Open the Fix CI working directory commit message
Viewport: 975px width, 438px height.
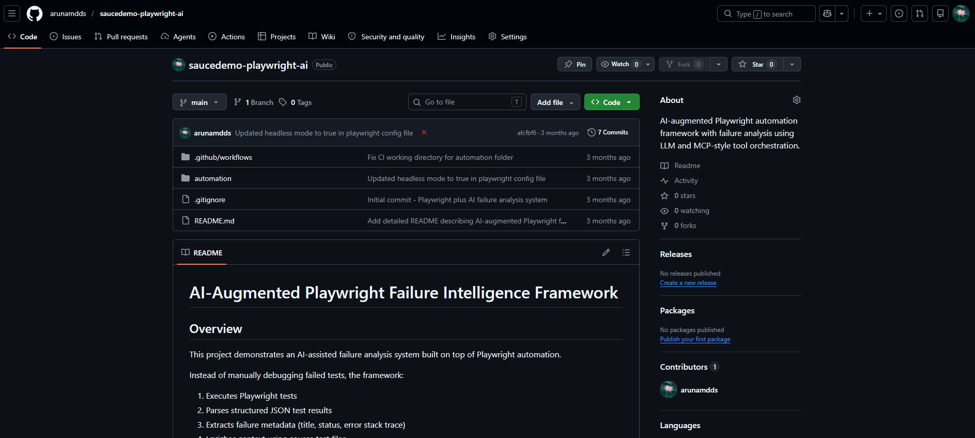[x=440, y=157]
